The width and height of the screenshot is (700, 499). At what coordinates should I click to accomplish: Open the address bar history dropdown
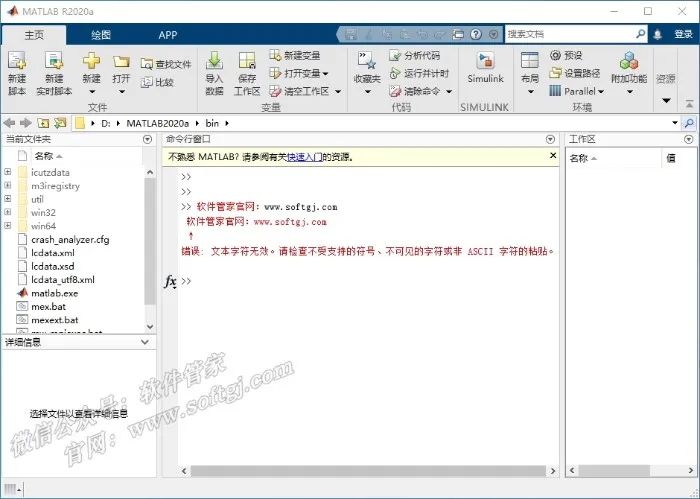[675, 123]
